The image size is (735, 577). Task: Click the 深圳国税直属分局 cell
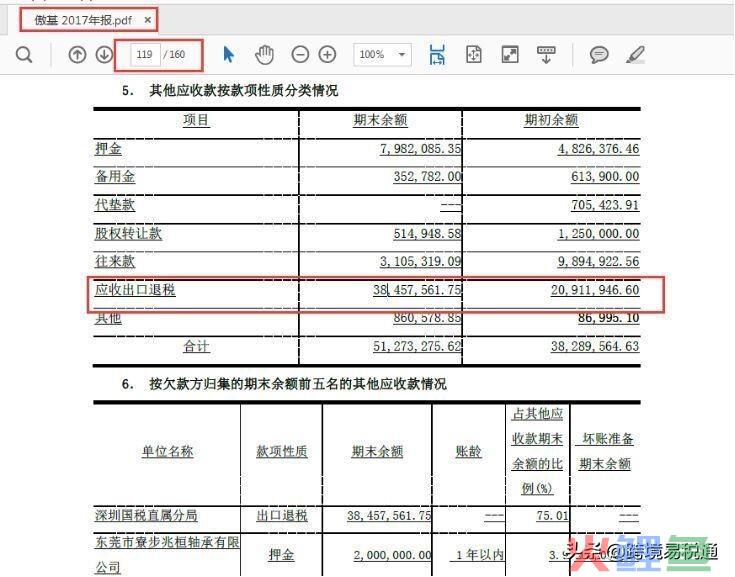146,515
